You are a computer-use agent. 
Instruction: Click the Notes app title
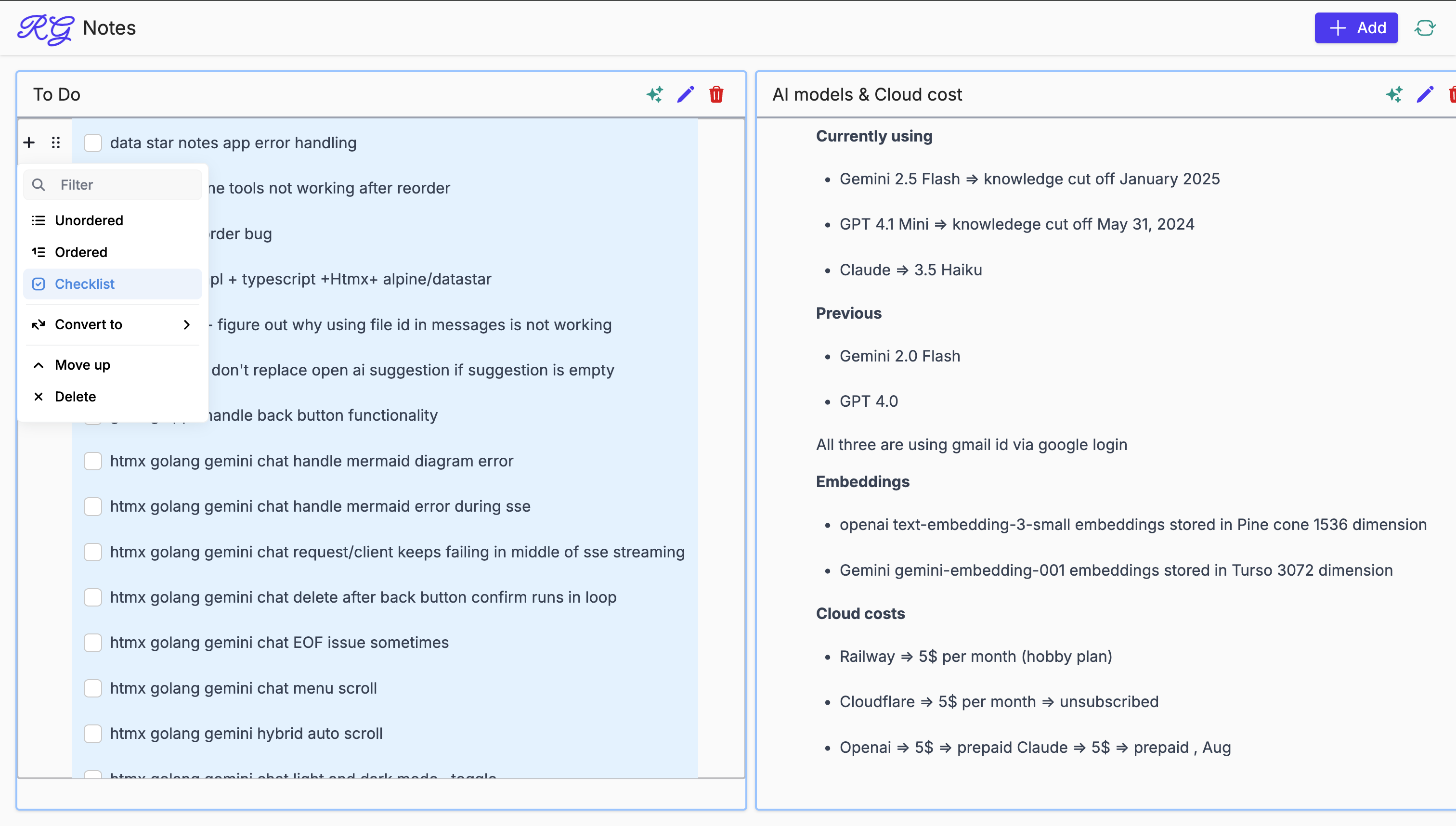tap(109, 28)
